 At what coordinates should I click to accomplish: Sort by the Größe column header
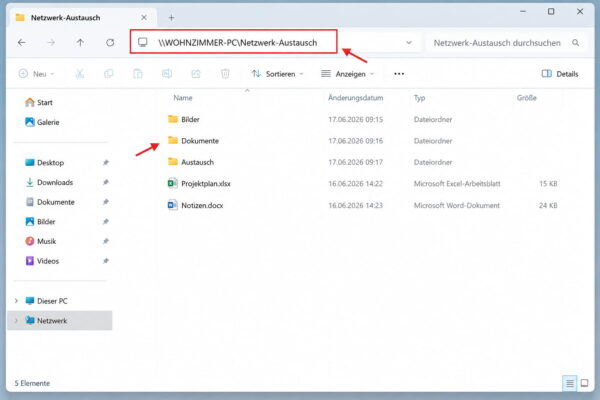point(527,98)
